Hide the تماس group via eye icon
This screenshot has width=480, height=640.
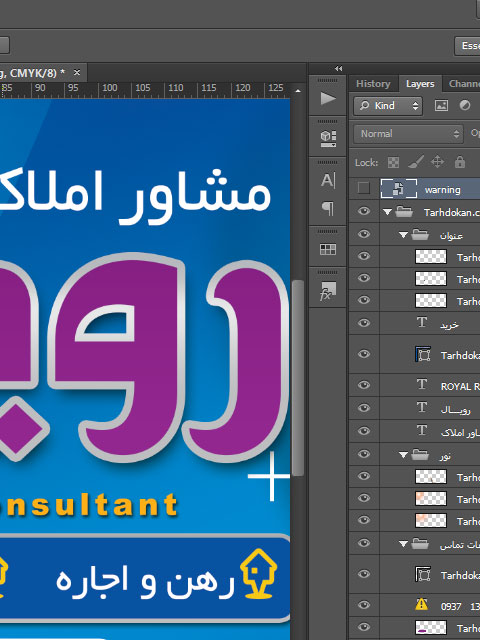364,543
